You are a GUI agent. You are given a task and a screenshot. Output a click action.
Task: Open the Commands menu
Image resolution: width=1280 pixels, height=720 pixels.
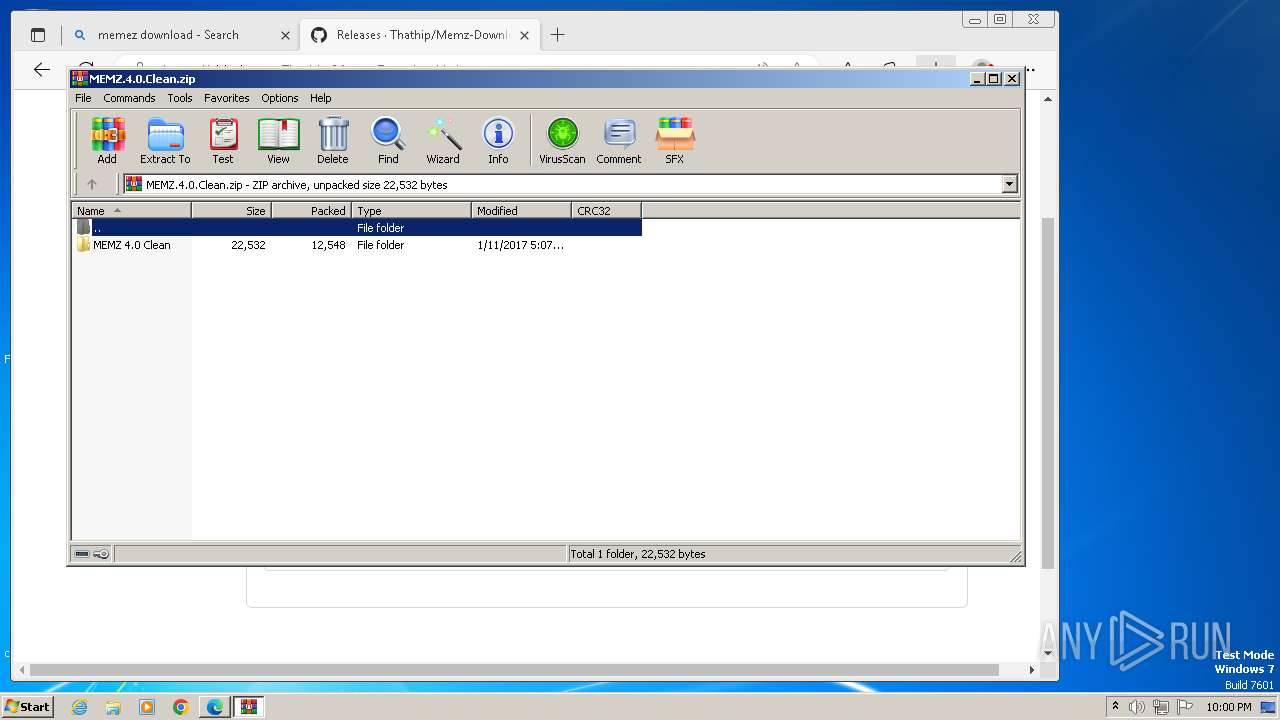pyautogui.click(x=129, y=98)
